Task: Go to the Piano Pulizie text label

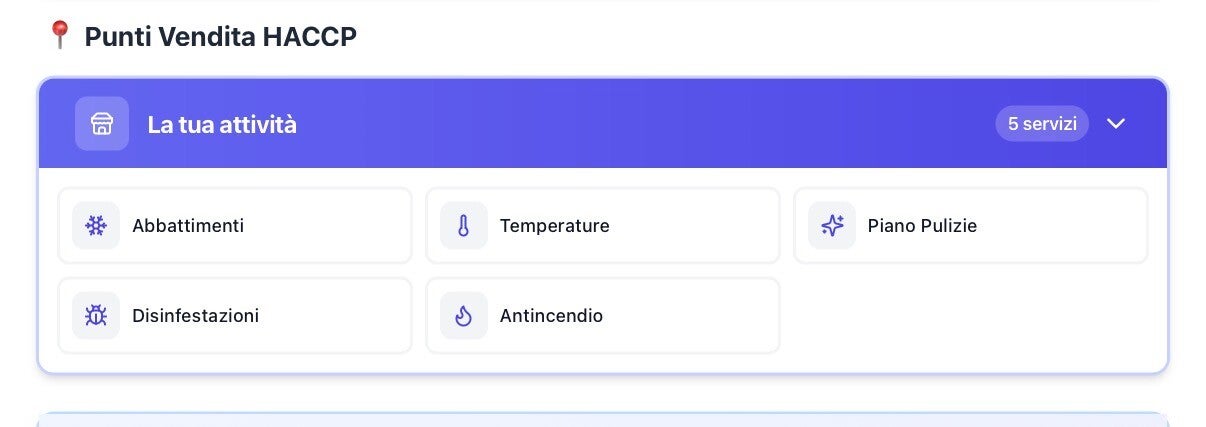Action: point(922,226)
